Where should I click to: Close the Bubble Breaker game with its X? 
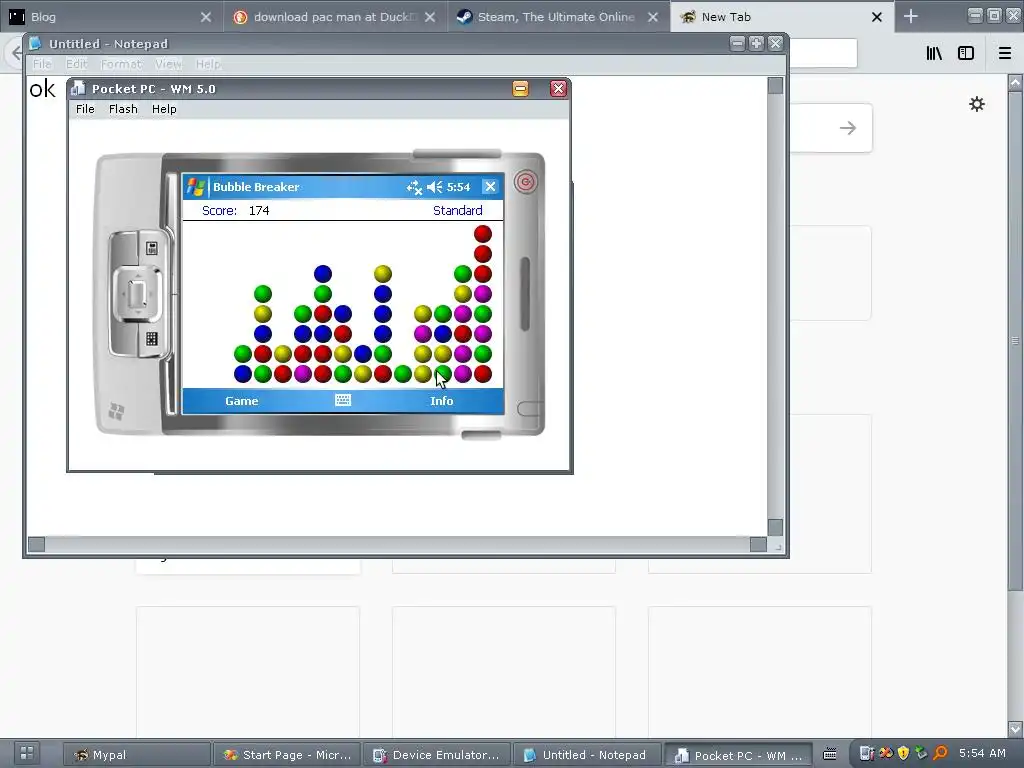click(x=490, y=187)
